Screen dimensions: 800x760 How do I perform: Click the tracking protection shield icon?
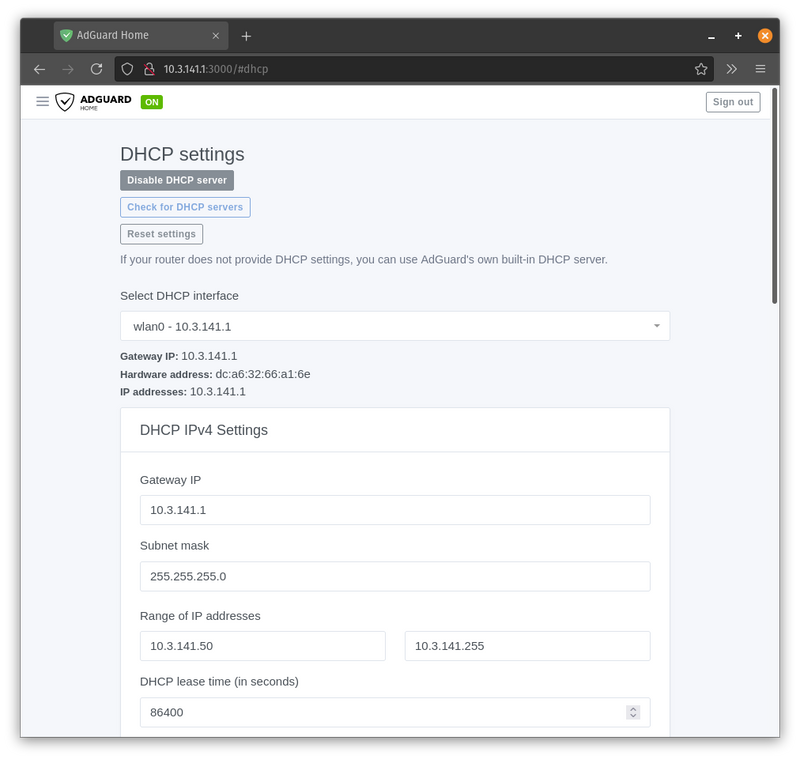(x=127, y=69)
